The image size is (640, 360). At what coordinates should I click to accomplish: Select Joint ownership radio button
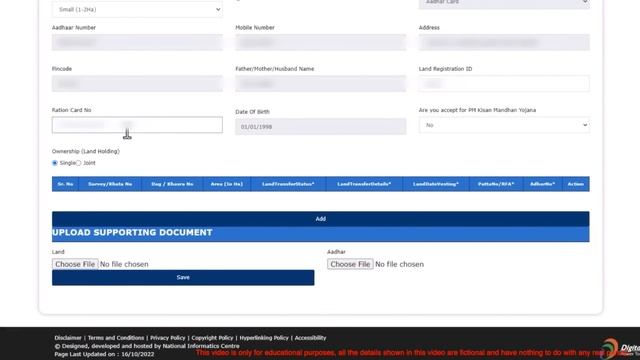78,163
